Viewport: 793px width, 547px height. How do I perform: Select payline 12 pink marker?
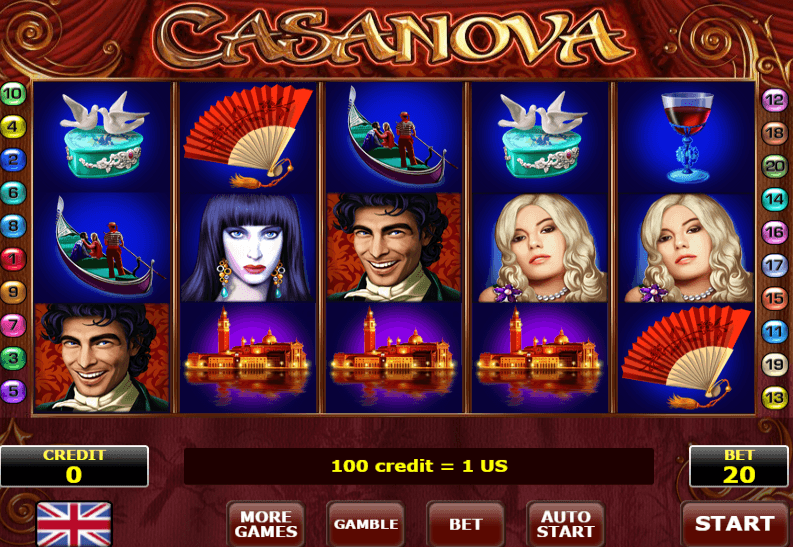(x=774, y=100)
